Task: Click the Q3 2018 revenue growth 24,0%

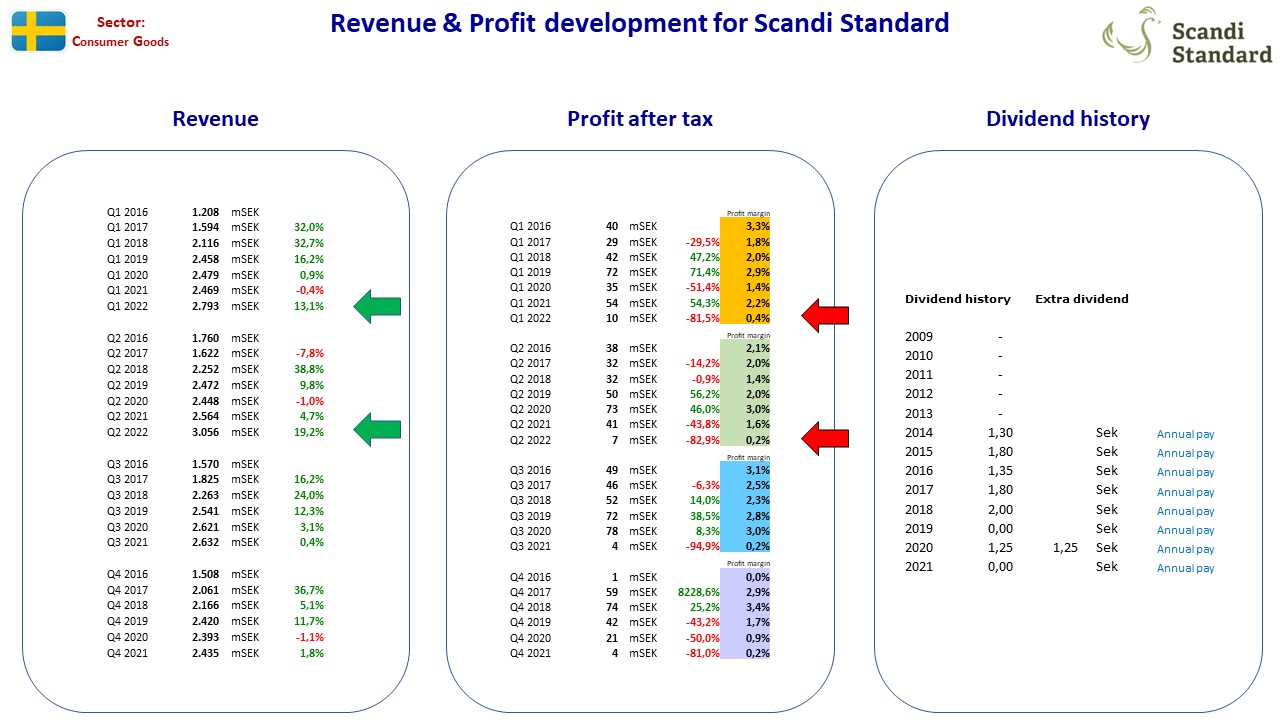Action: (x=309, y=495)
